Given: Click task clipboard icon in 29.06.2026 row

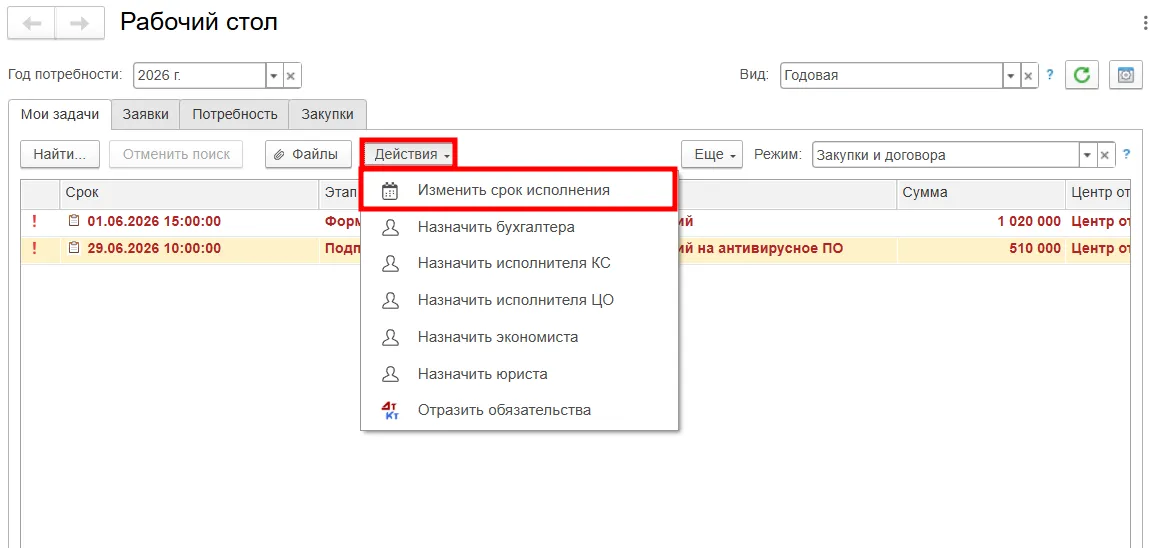Looking at the screenshot, I should point(73,249).
